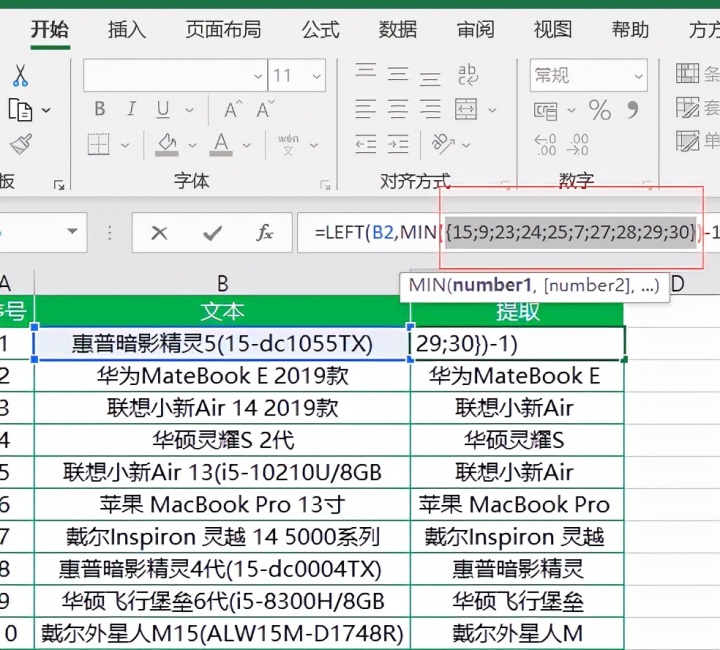This screenshot has width=720, height=650.
Task: Select the Format Painter brush
Action: 21,144
